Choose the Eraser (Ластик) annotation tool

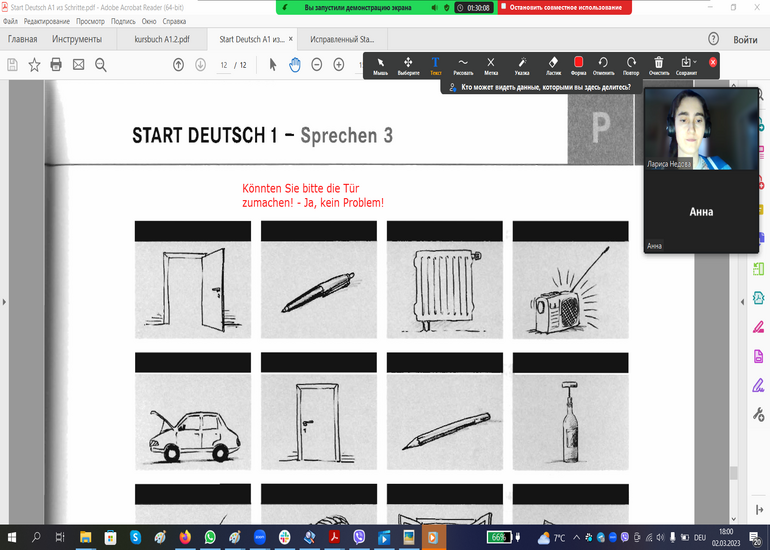(x=553, y=65)
